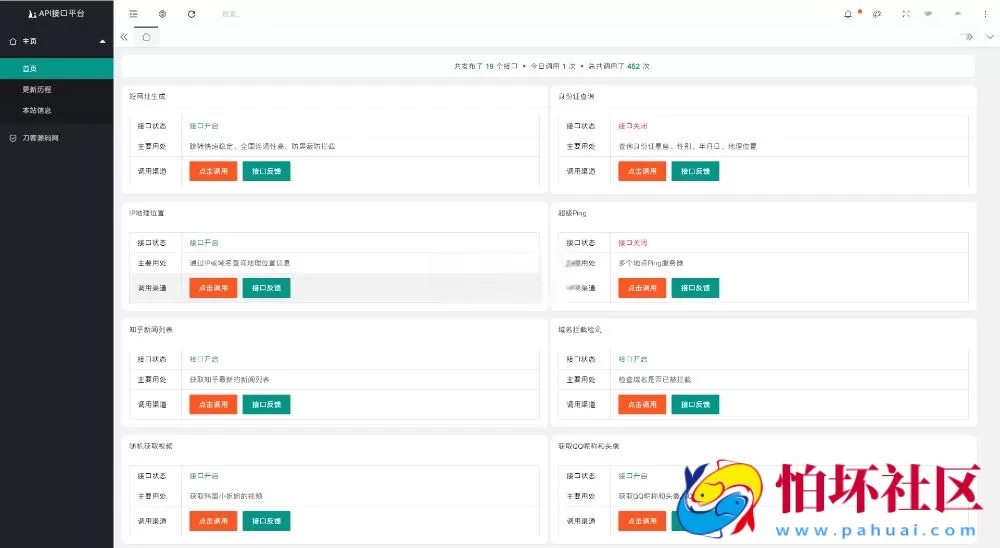Image resolution: width=1000 pixels, height=548 pixels.
Task: Click the red 接口关闭 status of 超级Ping
Action: pos(633,243)
